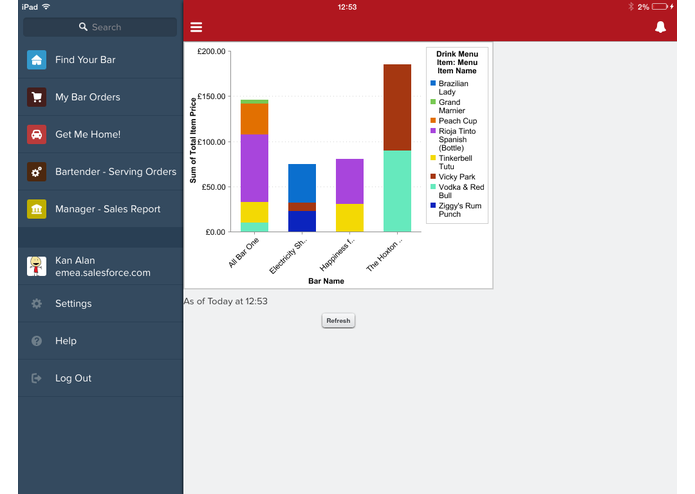Tap the Bluetooth icon in status bar

[631, 7]
